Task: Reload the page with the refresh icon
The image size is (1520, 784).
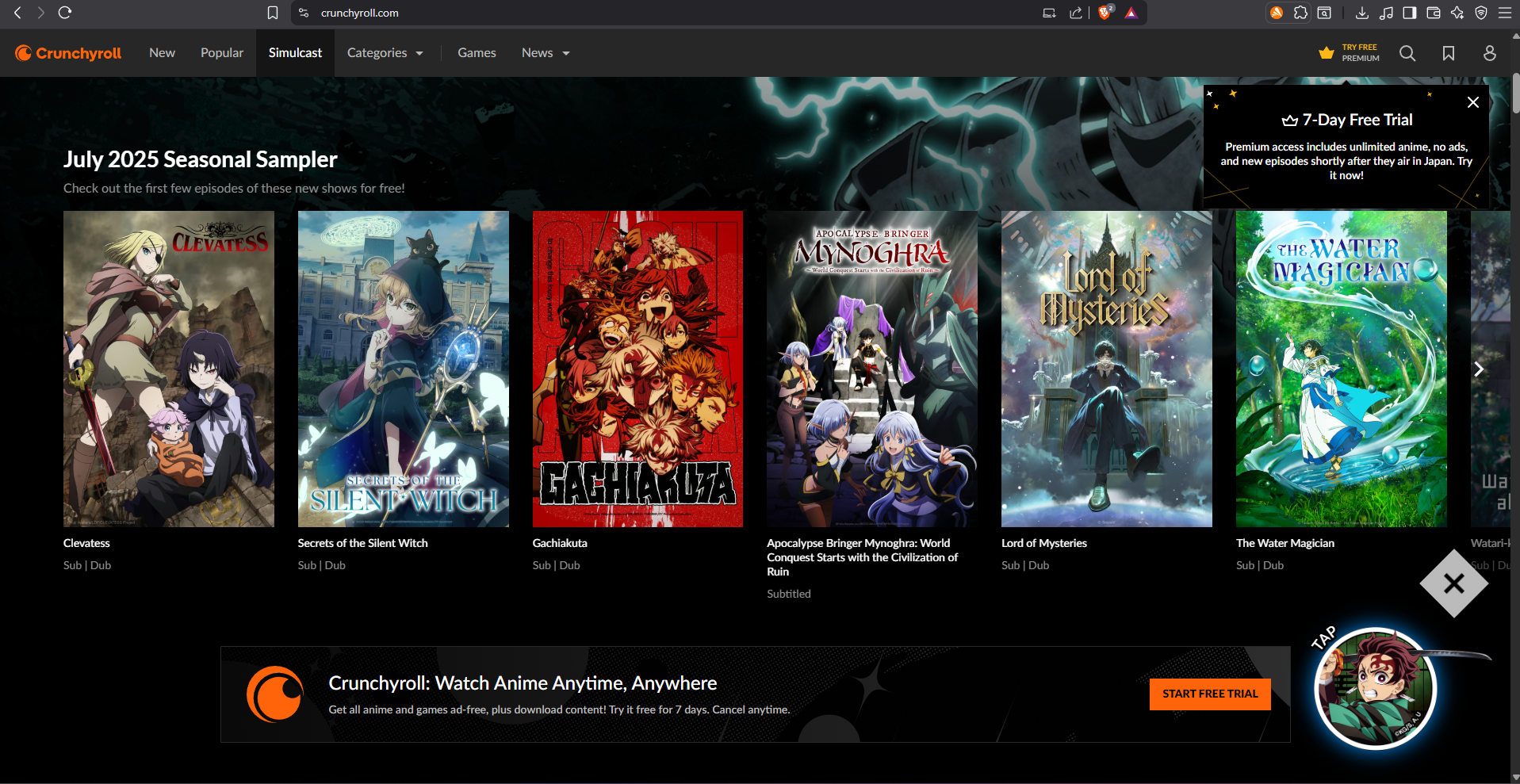Action: pyautogui.click(x=65, y=13)
